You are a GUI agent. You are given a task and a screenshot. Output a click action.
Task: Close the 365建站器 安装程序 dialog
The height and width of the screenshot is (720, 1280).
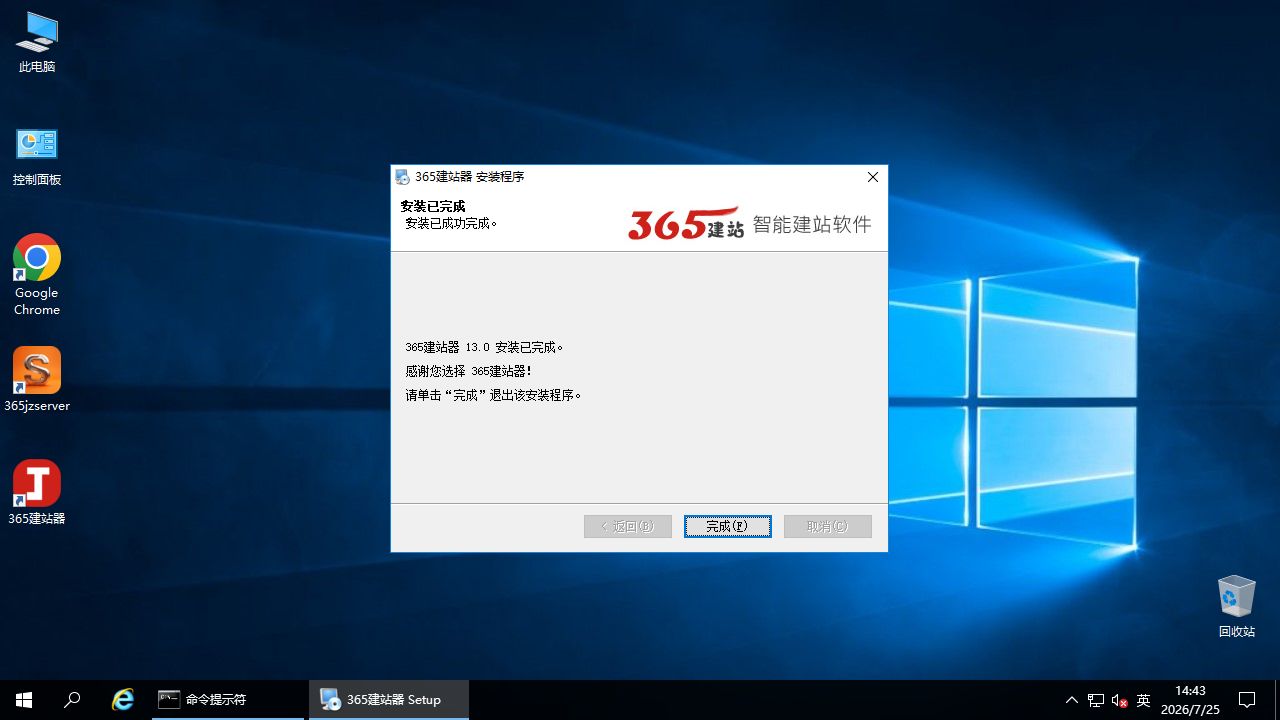[x=872, y=177]
